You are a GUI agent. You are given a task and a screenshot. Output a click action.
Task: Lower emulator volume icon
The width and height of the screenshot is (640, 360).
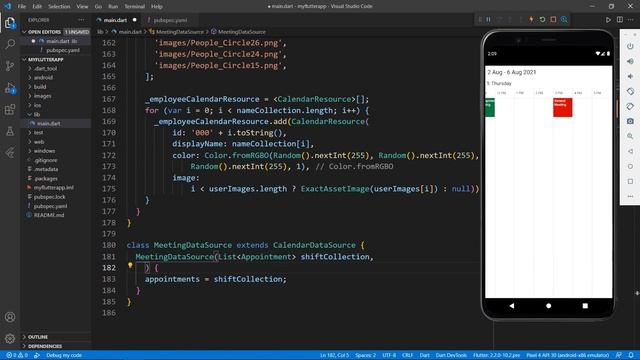click(630, 76)
